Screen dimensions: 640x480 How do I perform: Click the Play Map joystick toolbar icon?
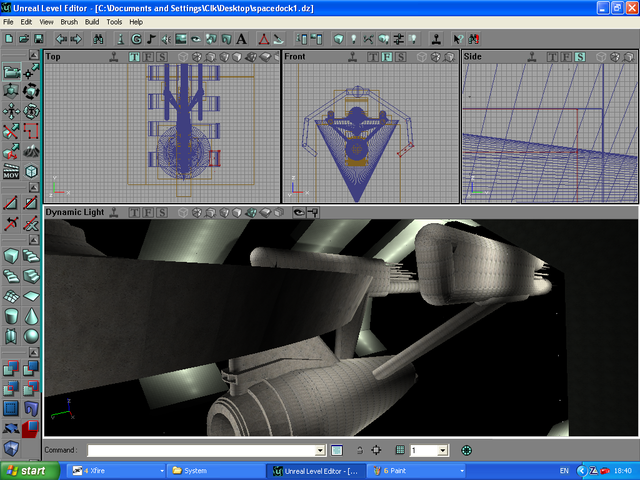tap(437, 39)
